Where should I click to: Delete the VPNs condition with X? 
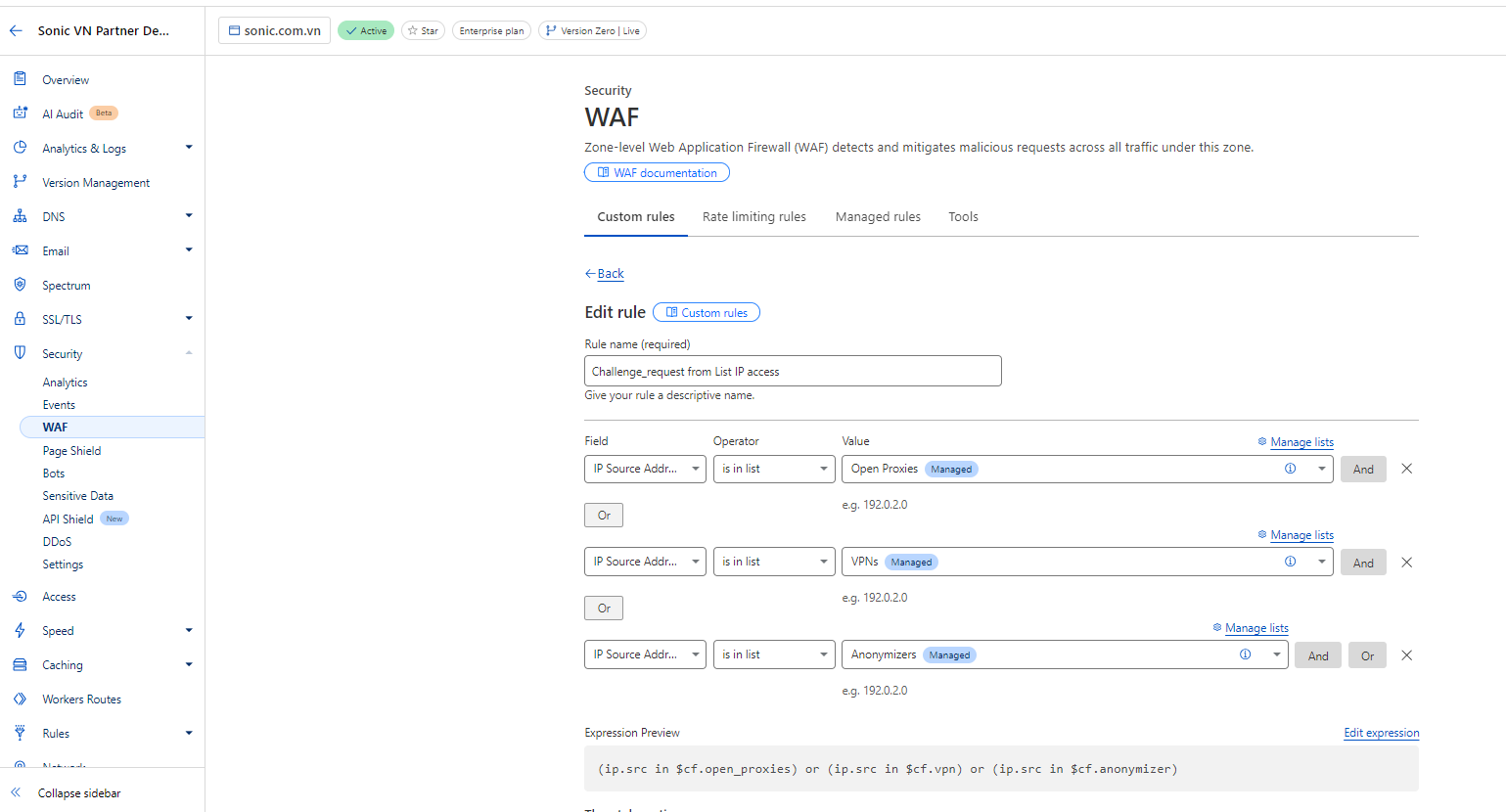point(1406,563)
